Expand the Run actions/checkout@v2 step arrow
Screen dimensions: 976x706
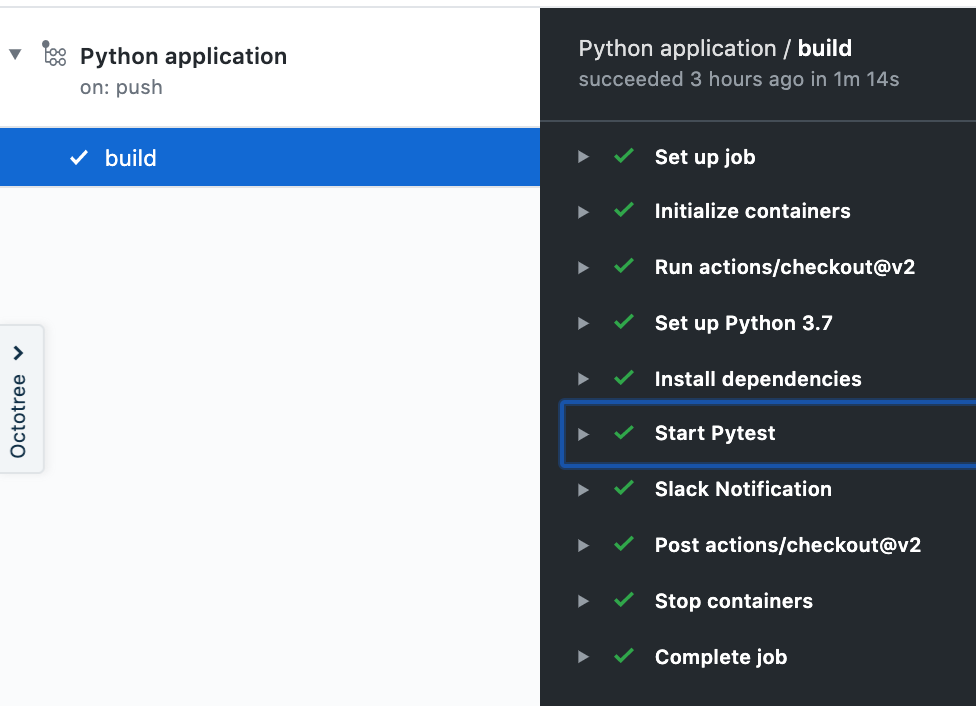click(584, 267)
